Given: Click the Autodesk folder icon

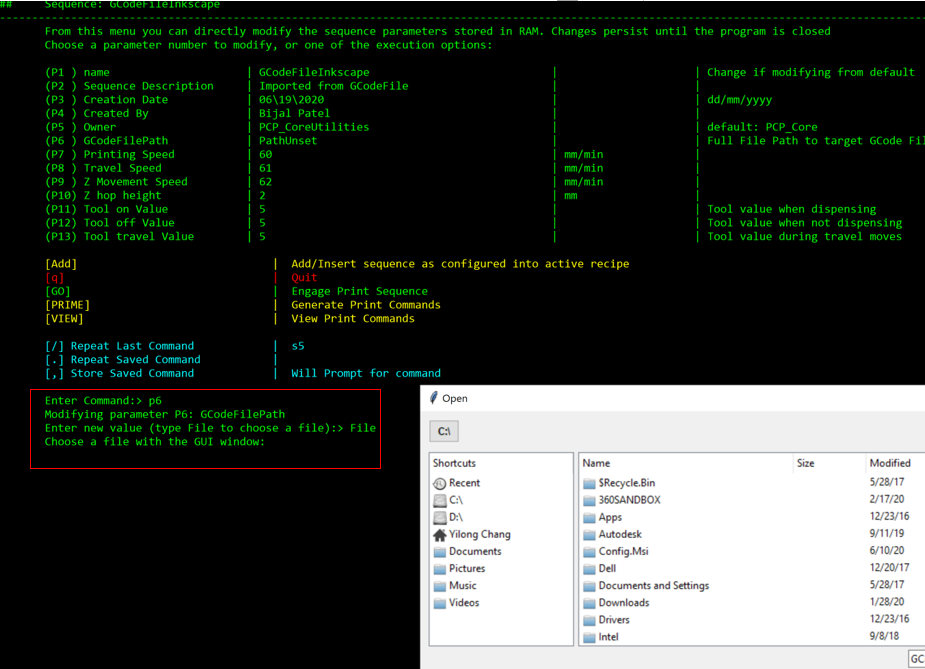Looking at the screenshot, I should coord(589,535).
